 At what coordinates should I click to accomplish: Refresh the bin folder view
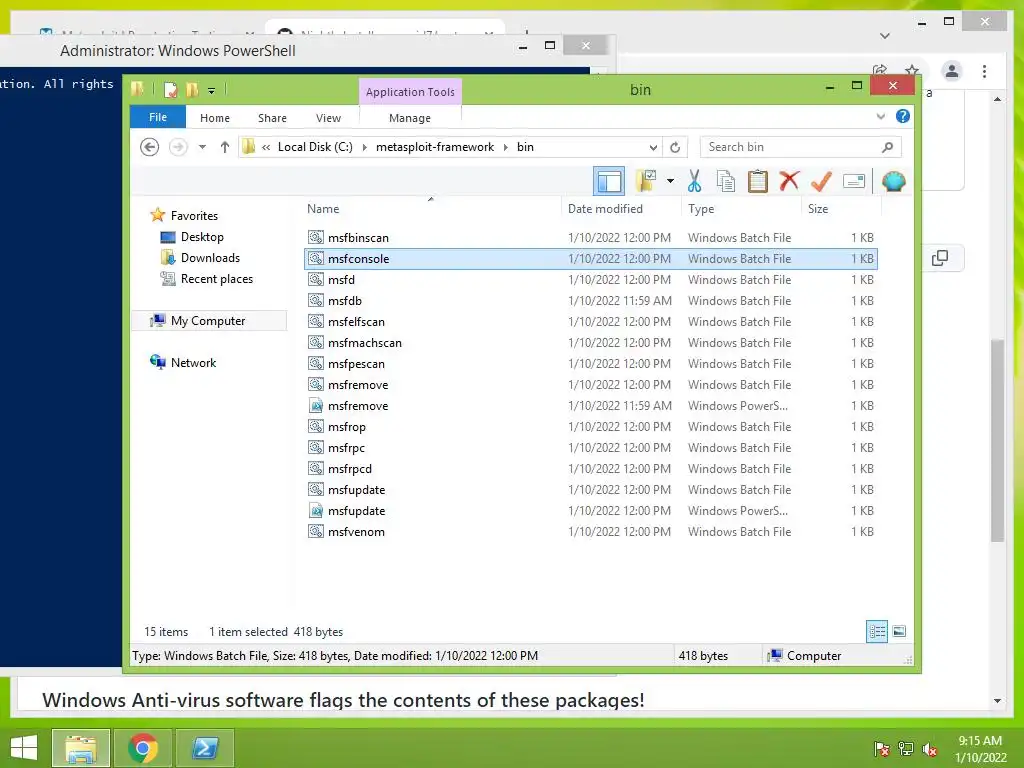coord(675,147)
